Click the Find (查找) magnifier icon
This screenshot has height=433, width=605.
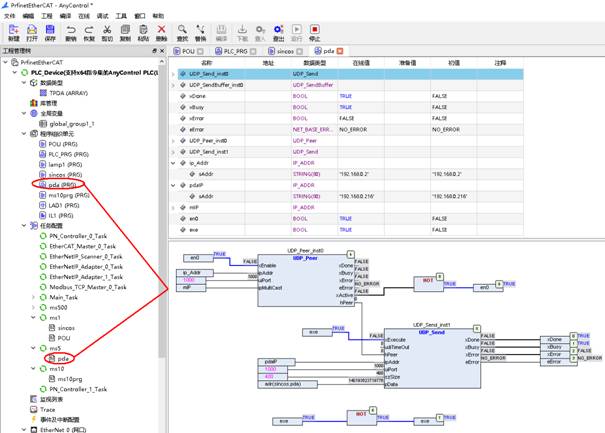(x=182, y=31)
